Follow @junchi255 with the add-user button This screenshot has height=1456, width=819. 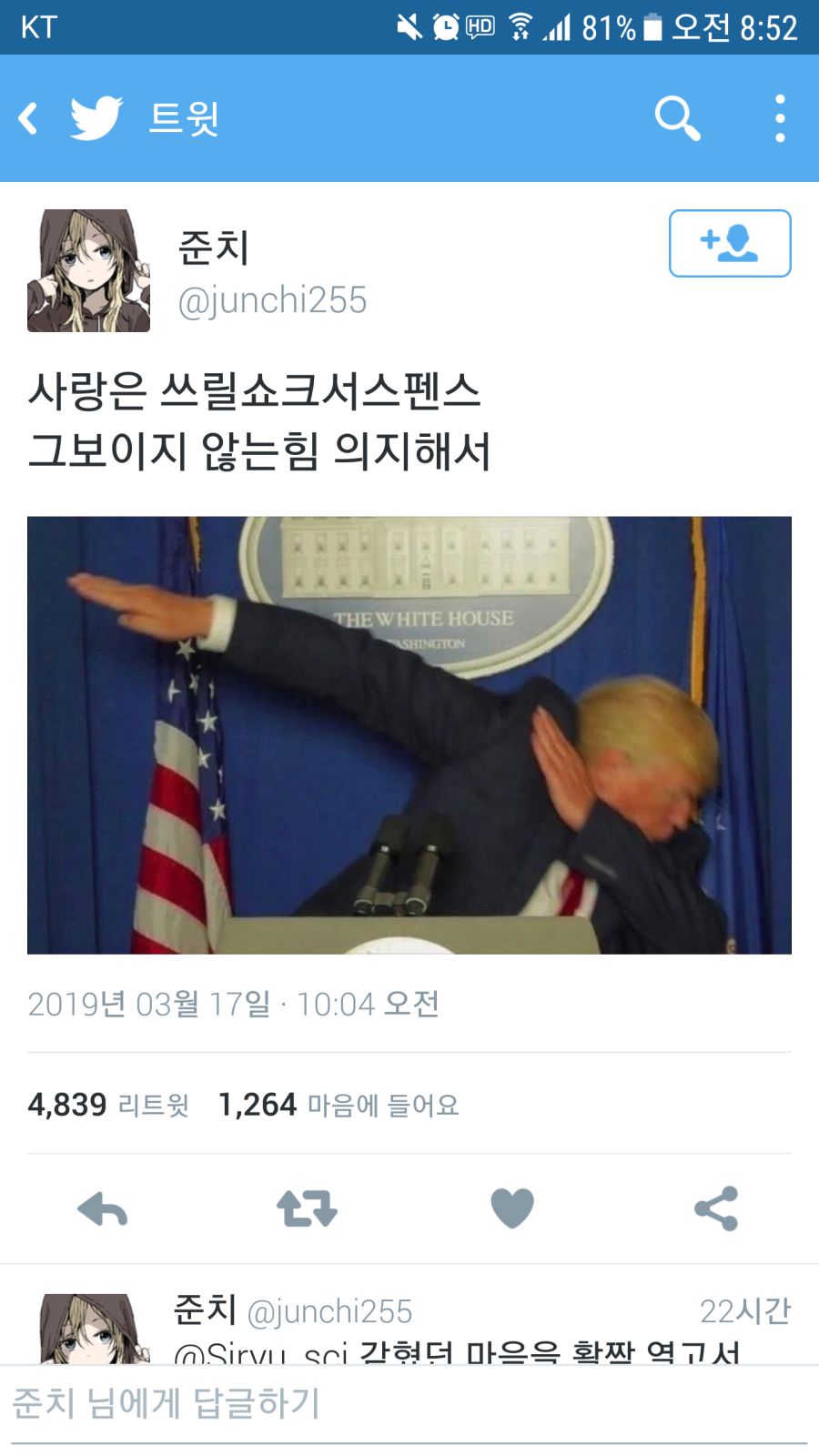click(730, 243)
